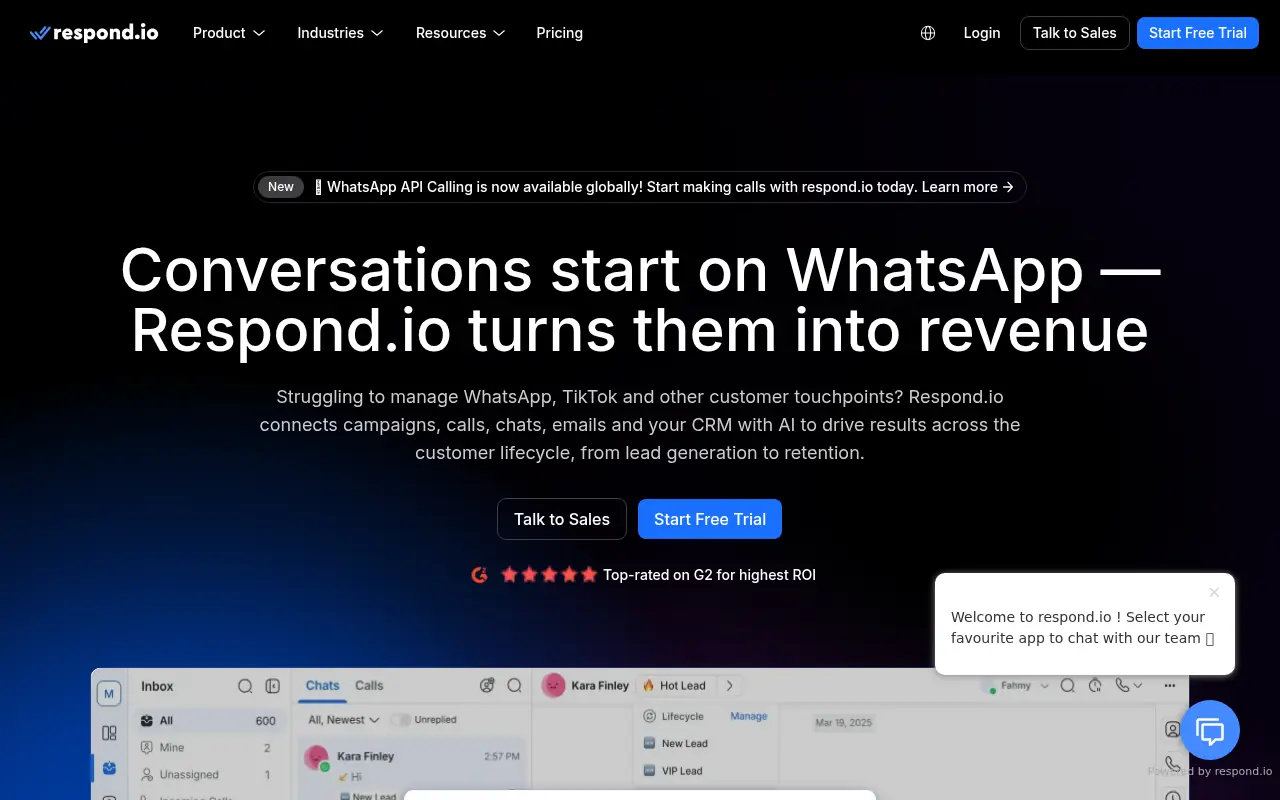Click the Manage link next to Lifecycle
Image resolution: width=1280 pixels, height=800 pixels.
click(x=749, y=716)
